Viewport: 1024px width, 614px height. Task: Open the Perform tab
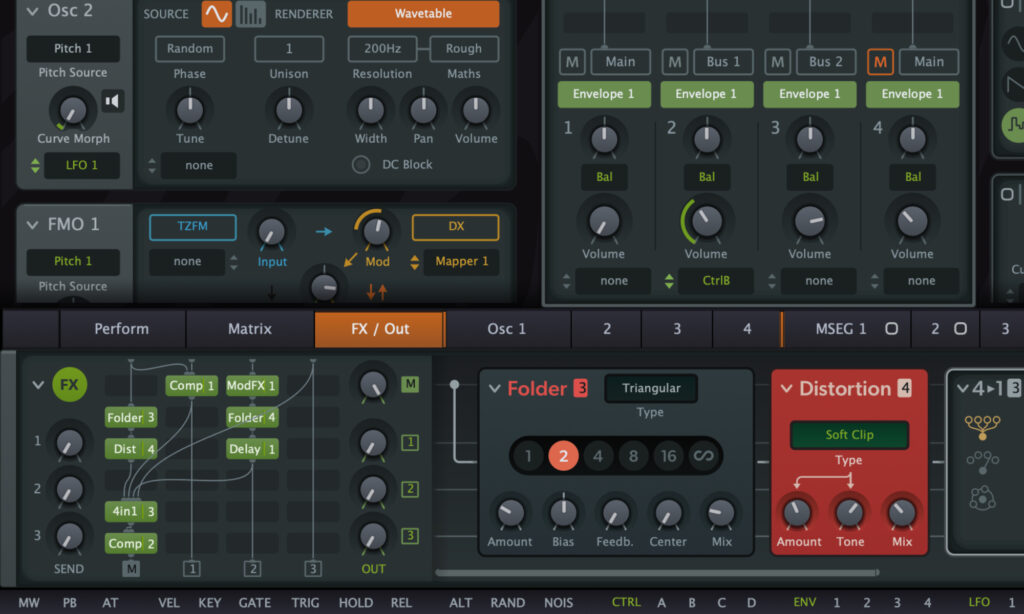121,328
